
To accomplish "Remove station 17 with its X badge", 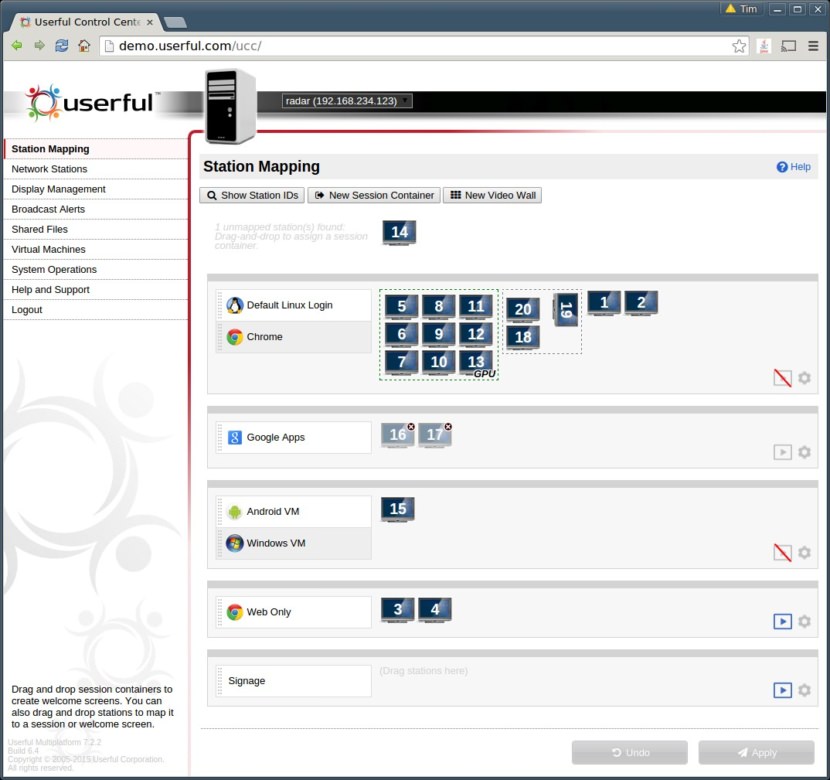I will click(448, 427).
